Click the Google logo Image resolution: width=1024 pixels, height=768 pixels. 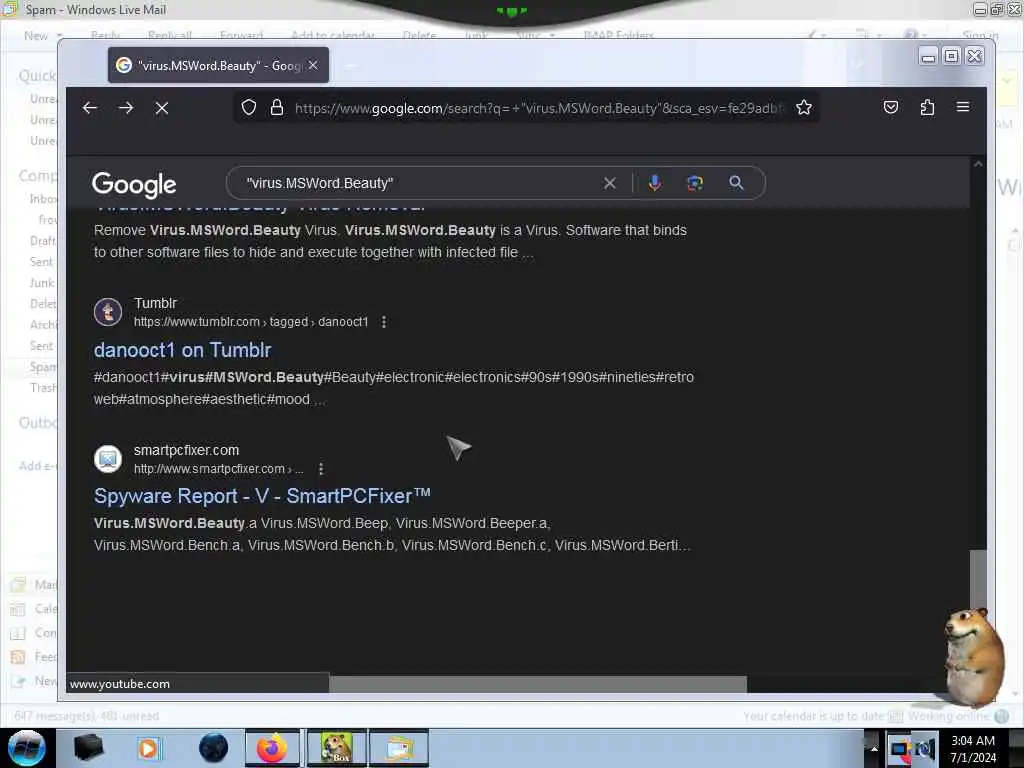click(134, 185)
